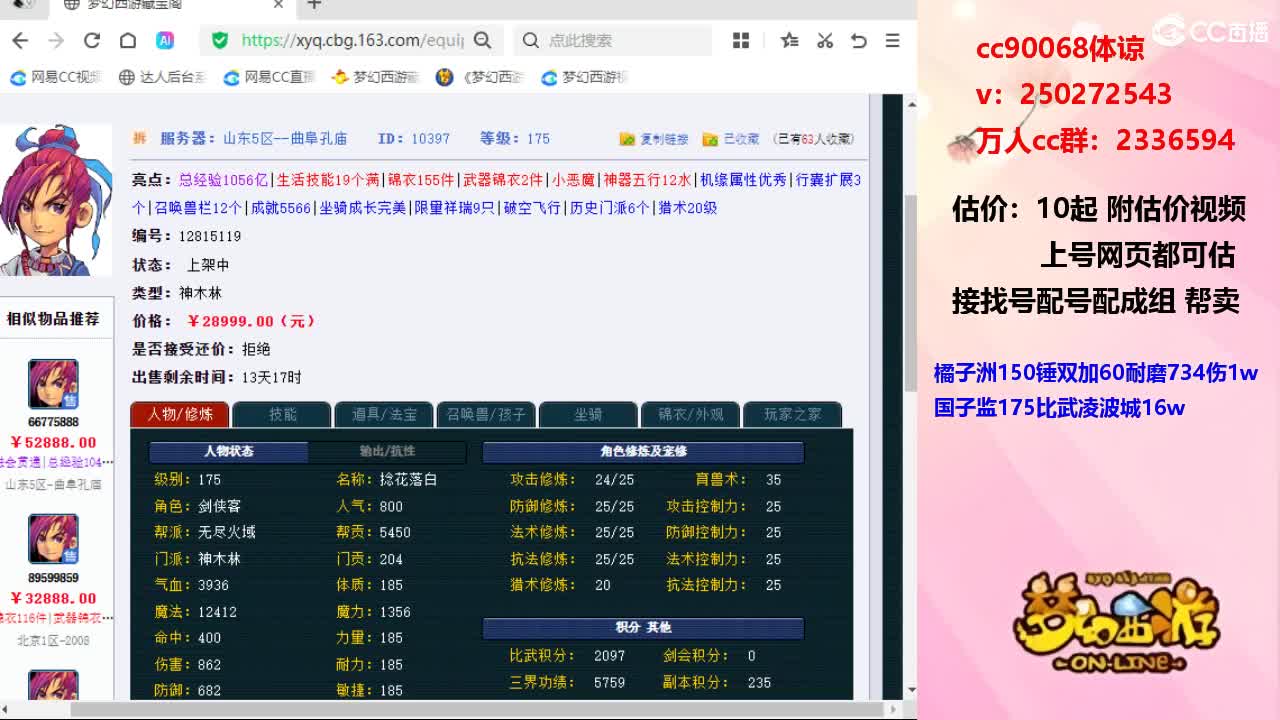Select the 梦幻西游藏宝阁 browser tab
1280x720 pixels.
[172, 5]
